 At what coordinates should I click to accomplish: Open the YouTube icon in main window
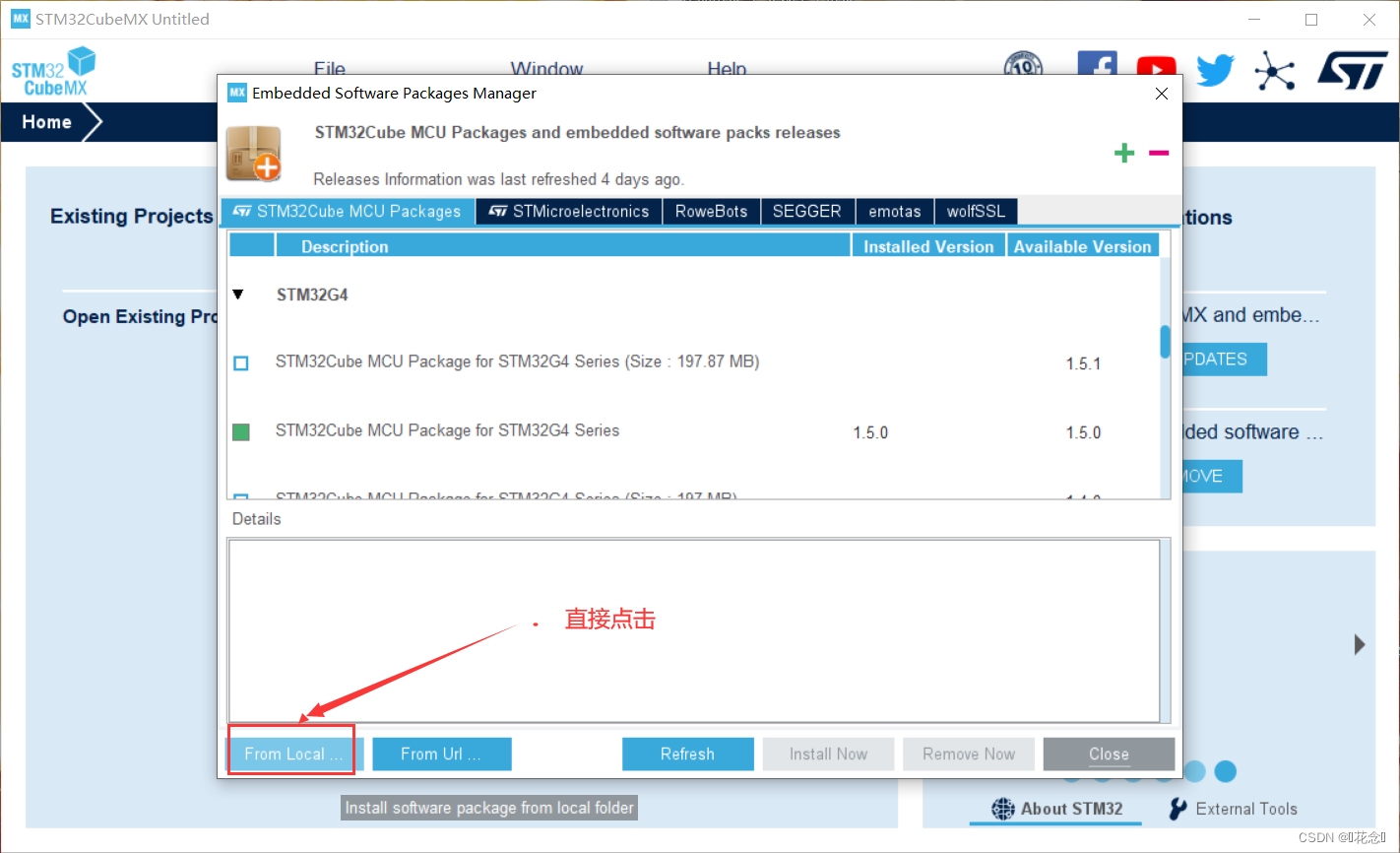coord(1156,67)
